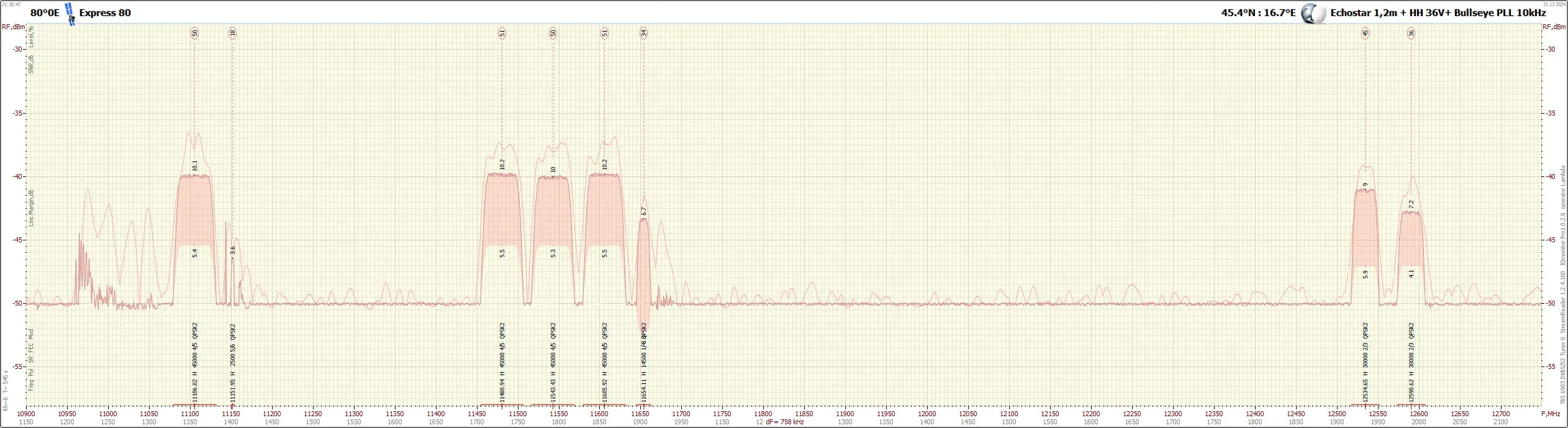Select the 11480.94 H transponder label
Image resolution: width=1568 pixels, height=428 pixels.
click(502, 386)
